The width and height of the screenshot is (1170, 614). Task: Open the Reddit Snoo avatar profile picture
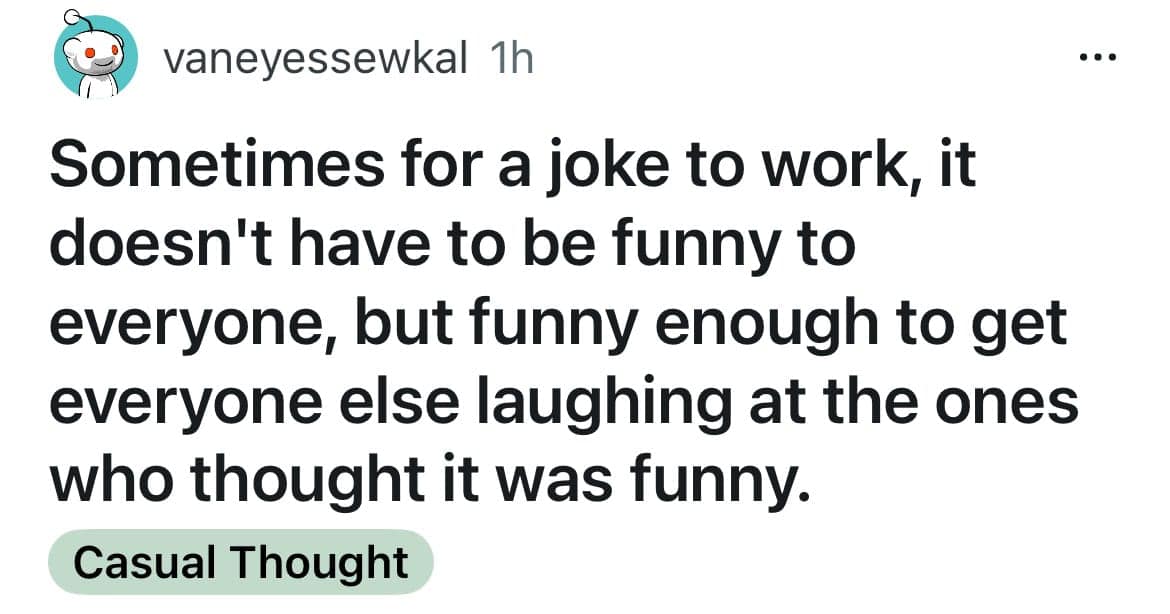tap(95, 59)
